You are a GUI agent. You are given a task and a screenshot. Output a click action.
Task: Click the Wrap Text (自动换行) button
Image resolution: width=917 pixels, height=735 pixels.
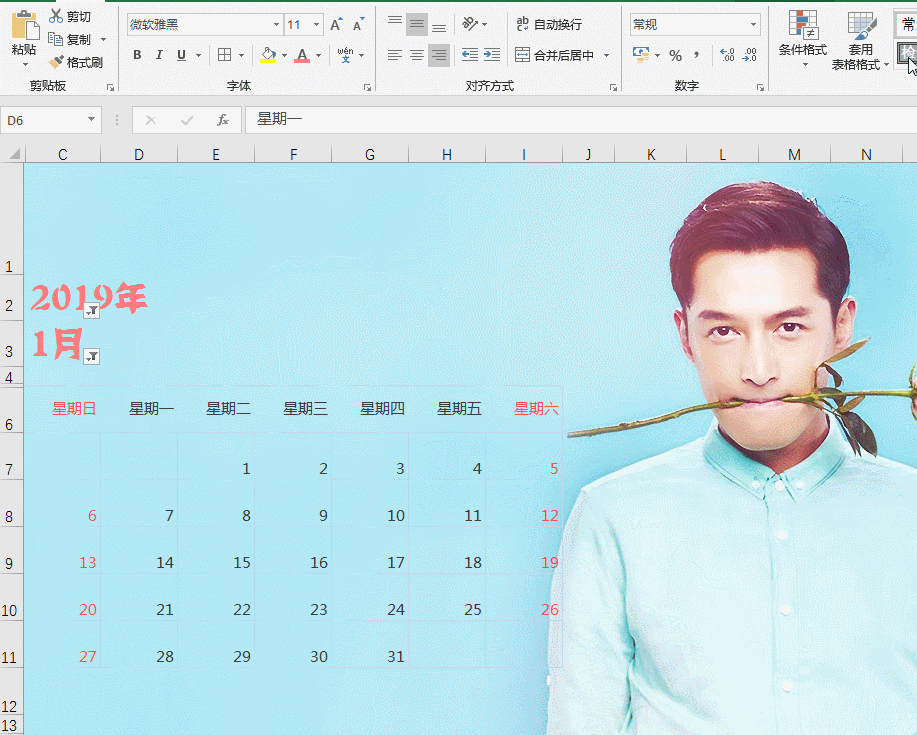[x=549, y=24]
